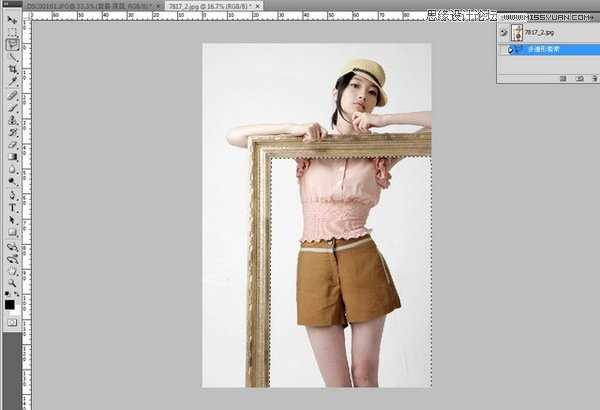Select the Rectangular Marquee tool
600x410 pixels.
point(12,32)
